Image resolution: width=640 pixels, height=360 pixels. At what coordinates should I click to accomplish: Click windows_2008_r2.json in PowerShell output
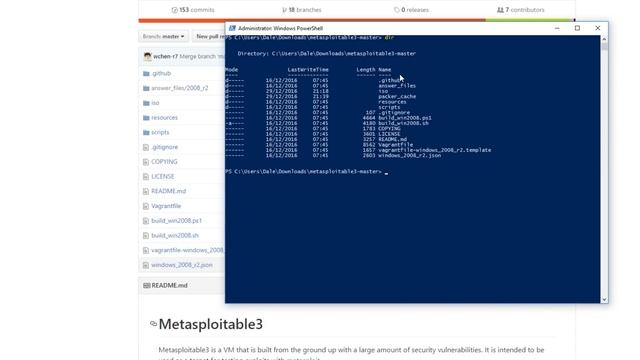coord(409,156)
